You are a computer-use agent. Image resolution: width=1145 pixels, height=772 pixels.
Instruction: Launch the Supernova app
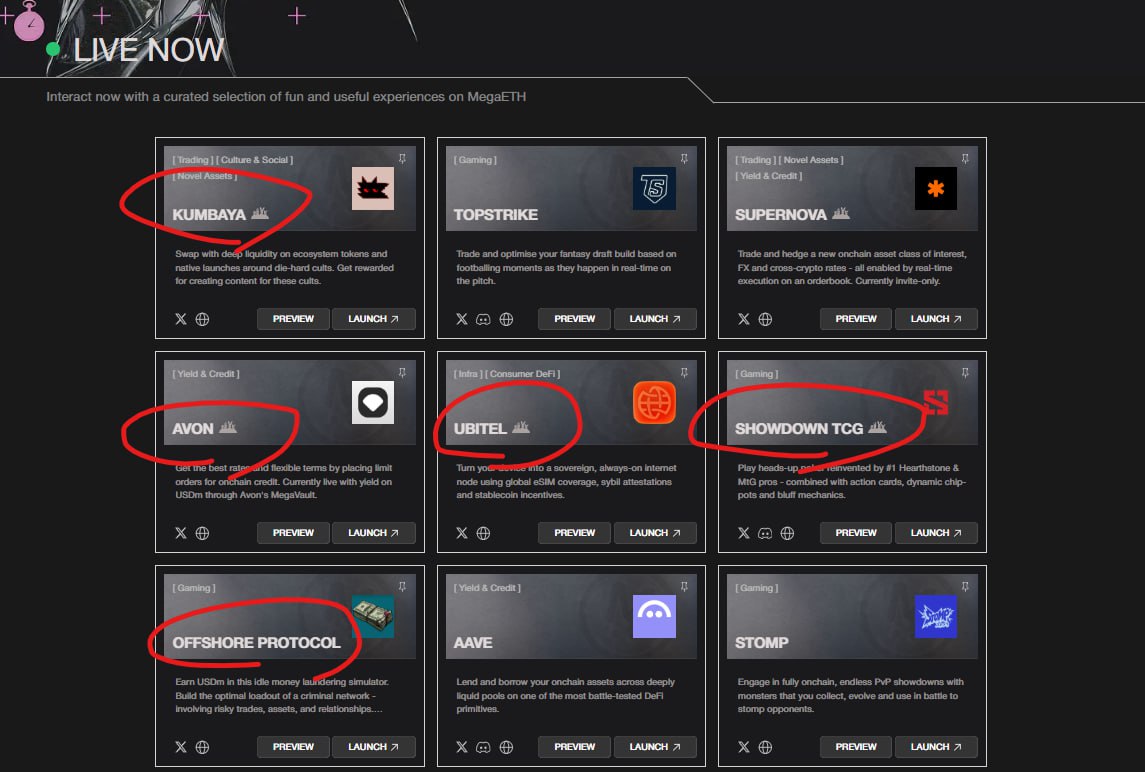[x=936, y=319]
